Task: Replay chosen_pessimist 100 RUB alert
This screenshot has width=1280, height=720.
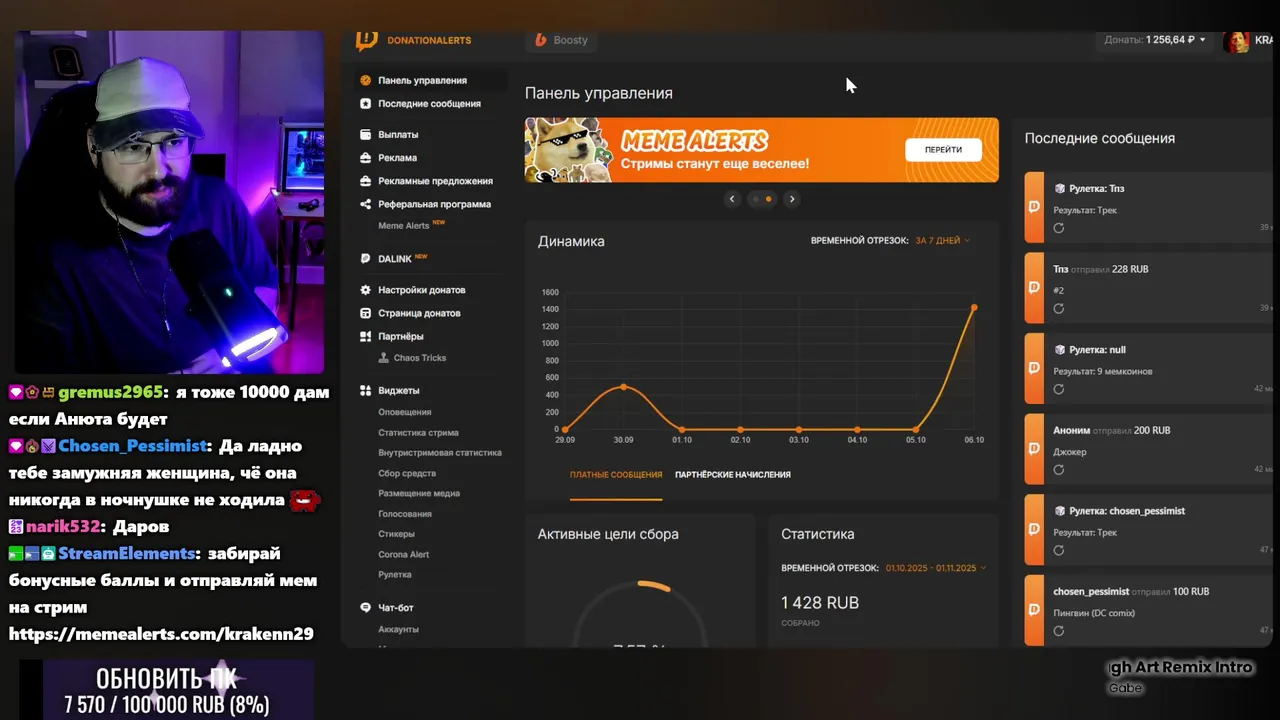Action: pyautogui.click(x=1059, y=631)
